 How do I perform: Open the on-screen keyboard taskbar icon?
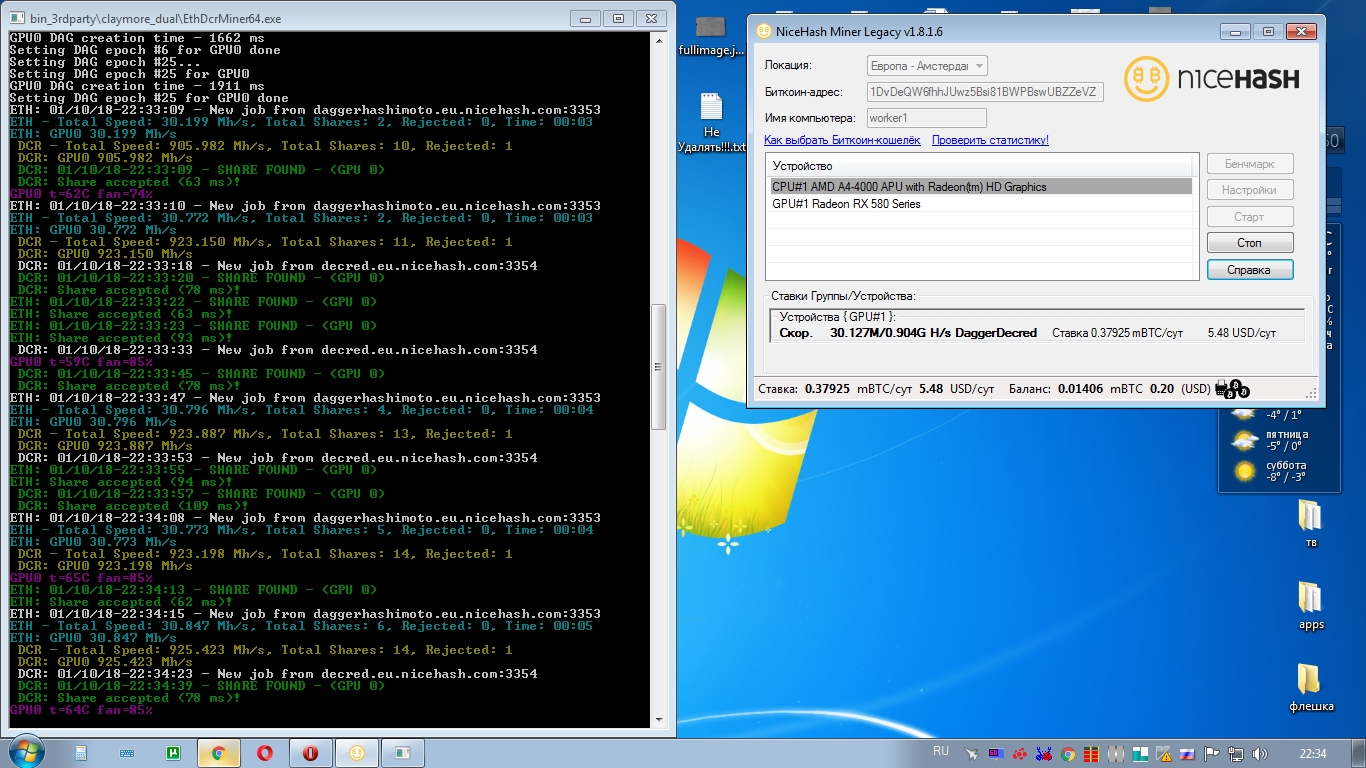pyautogui.click(x=127, y=753)
